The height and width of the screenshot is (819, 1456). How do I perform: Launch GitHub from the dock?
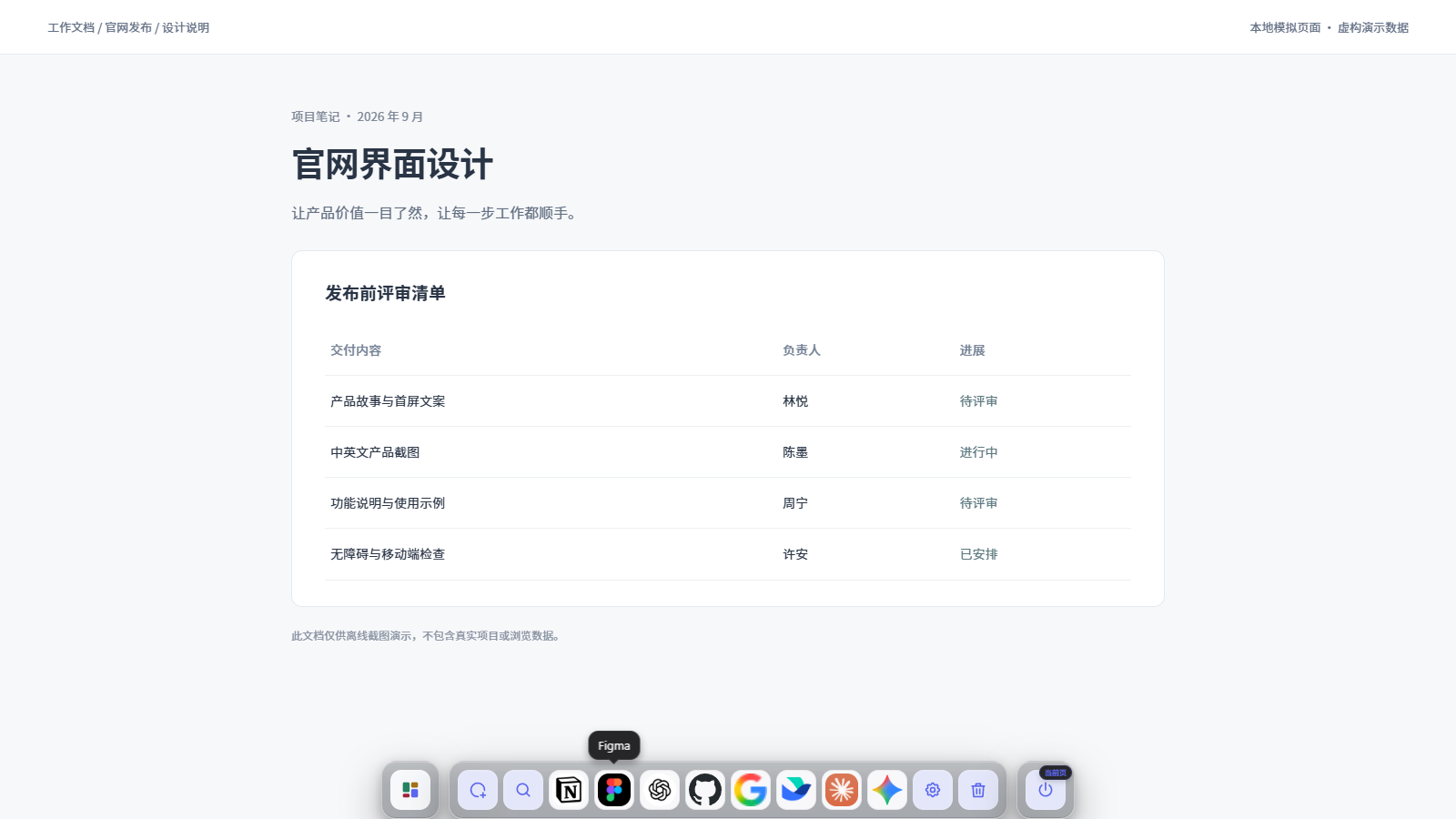coord(705,790)
